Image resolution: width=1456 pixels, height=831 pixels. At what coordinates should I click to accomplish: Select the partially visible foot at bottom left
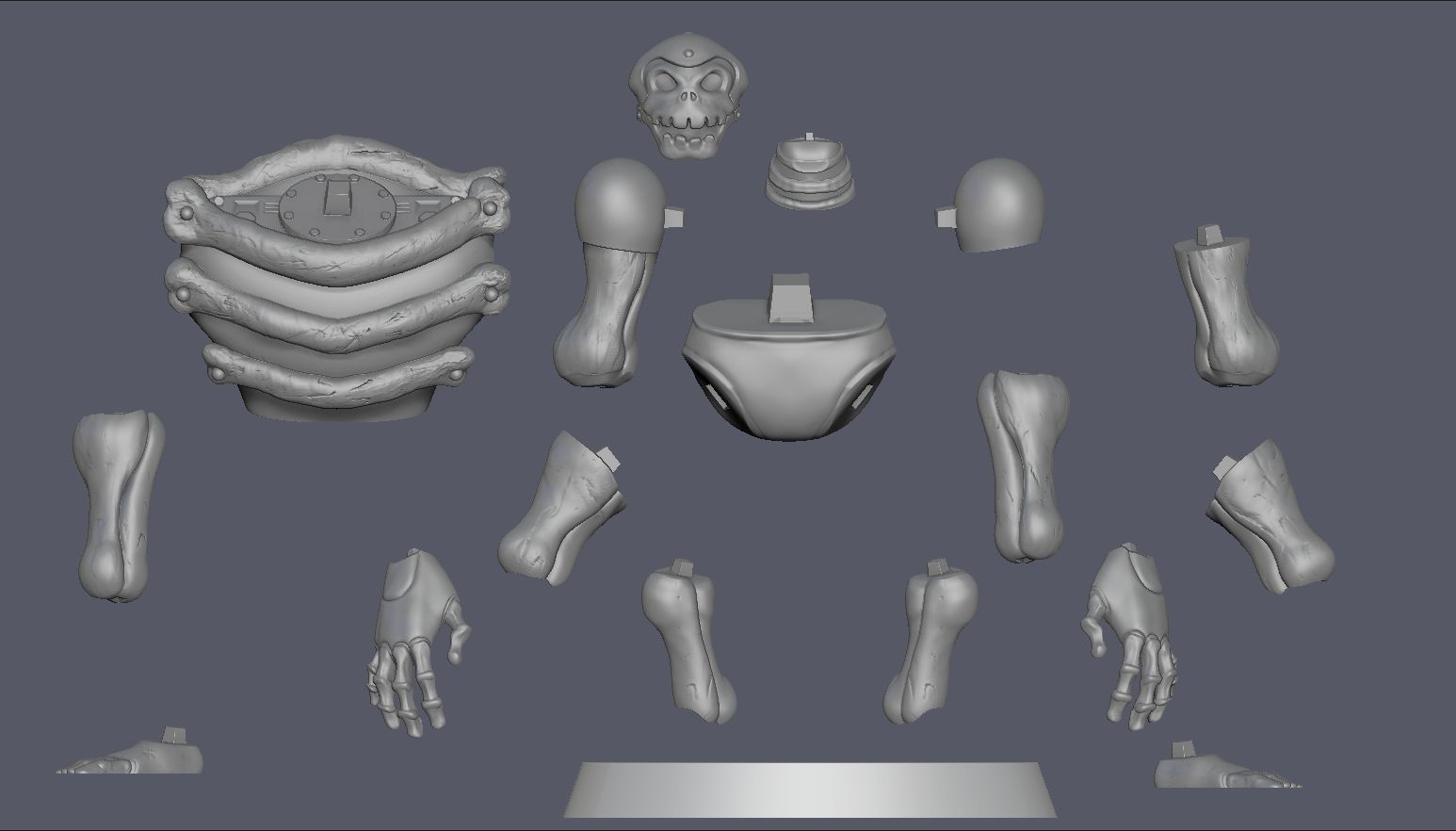132,752
